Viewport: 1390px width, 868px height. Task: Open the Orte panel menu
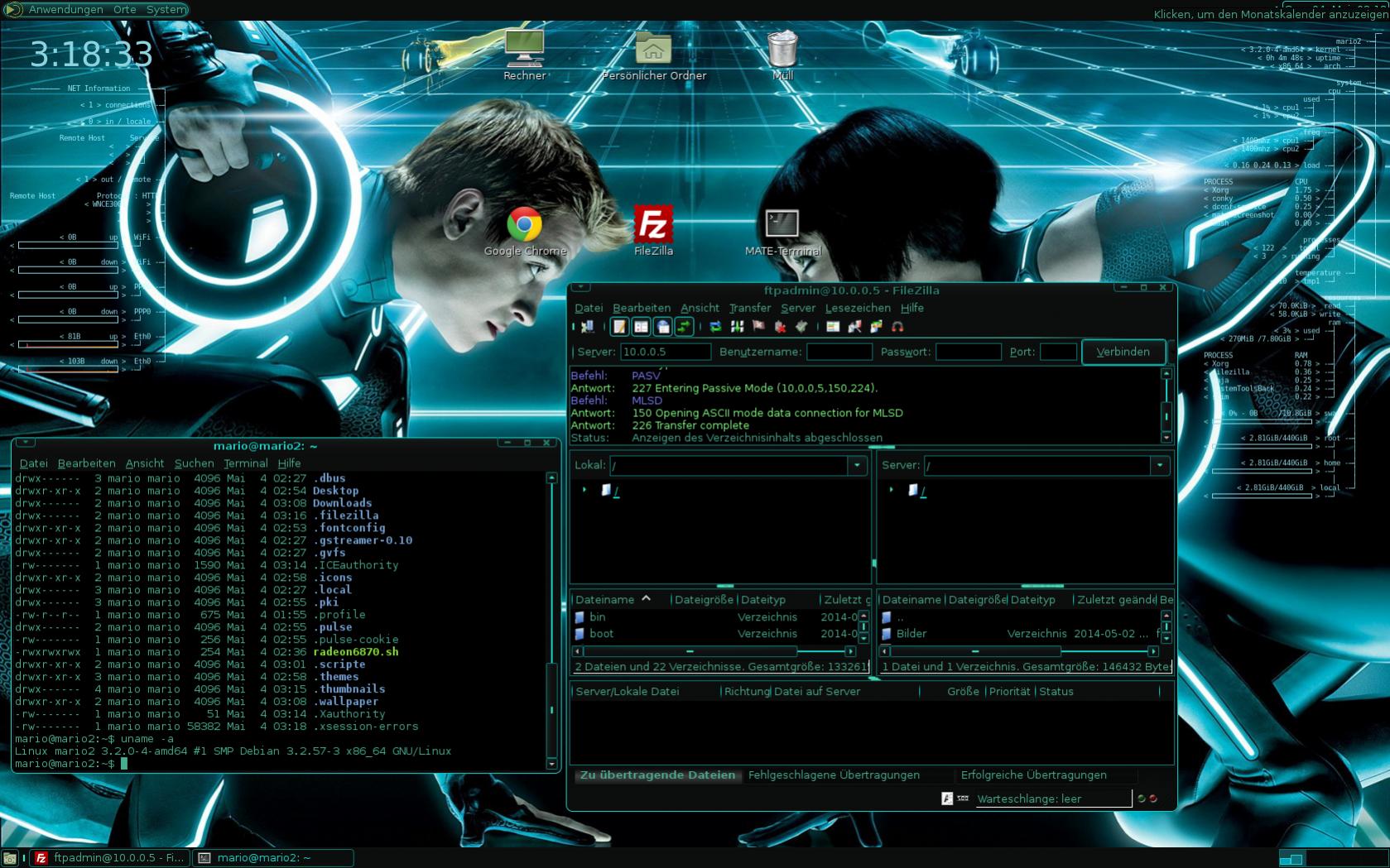click(x=124, y=10)
